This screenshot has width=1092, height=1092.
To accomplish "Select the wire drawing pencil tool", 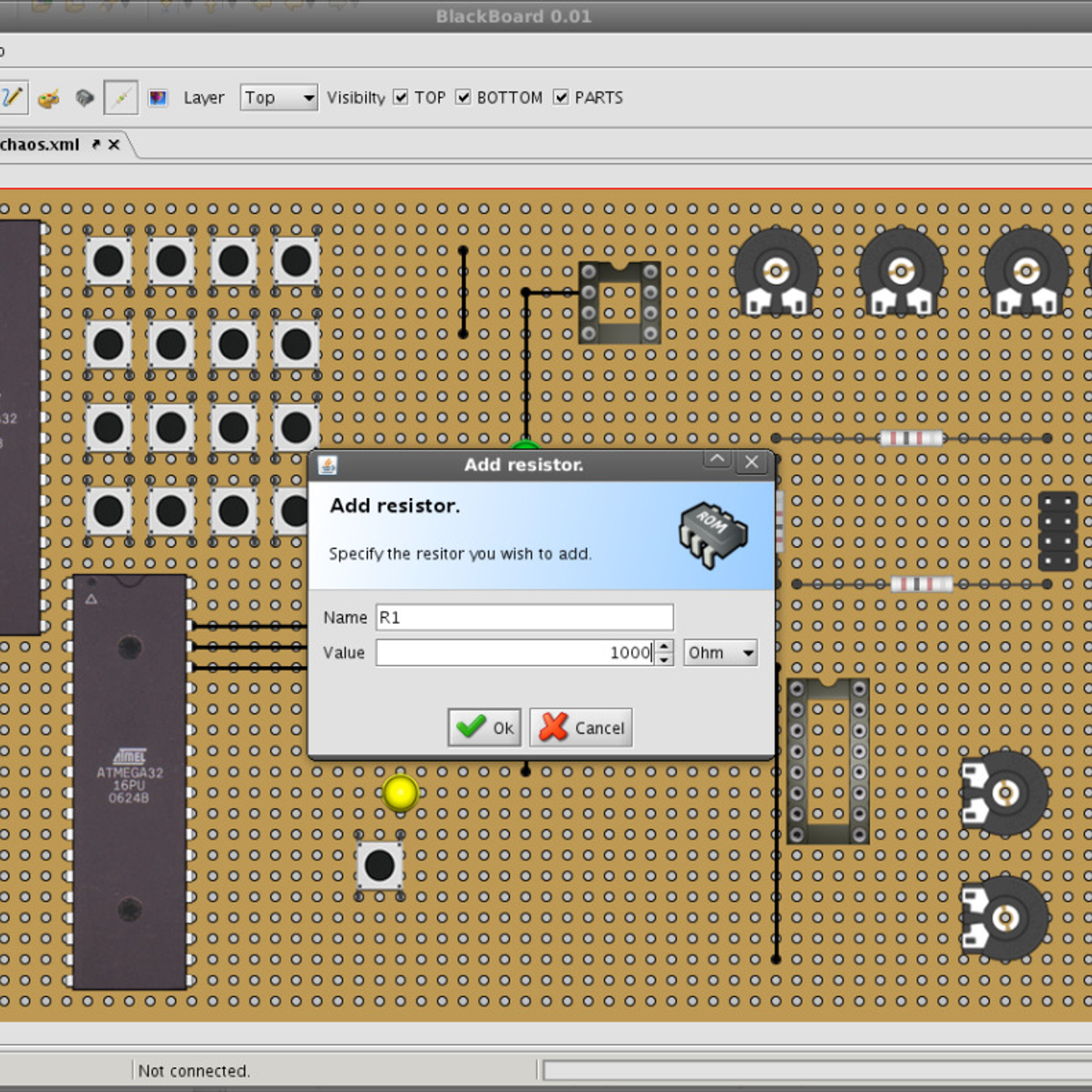I will tap(12, 98).
